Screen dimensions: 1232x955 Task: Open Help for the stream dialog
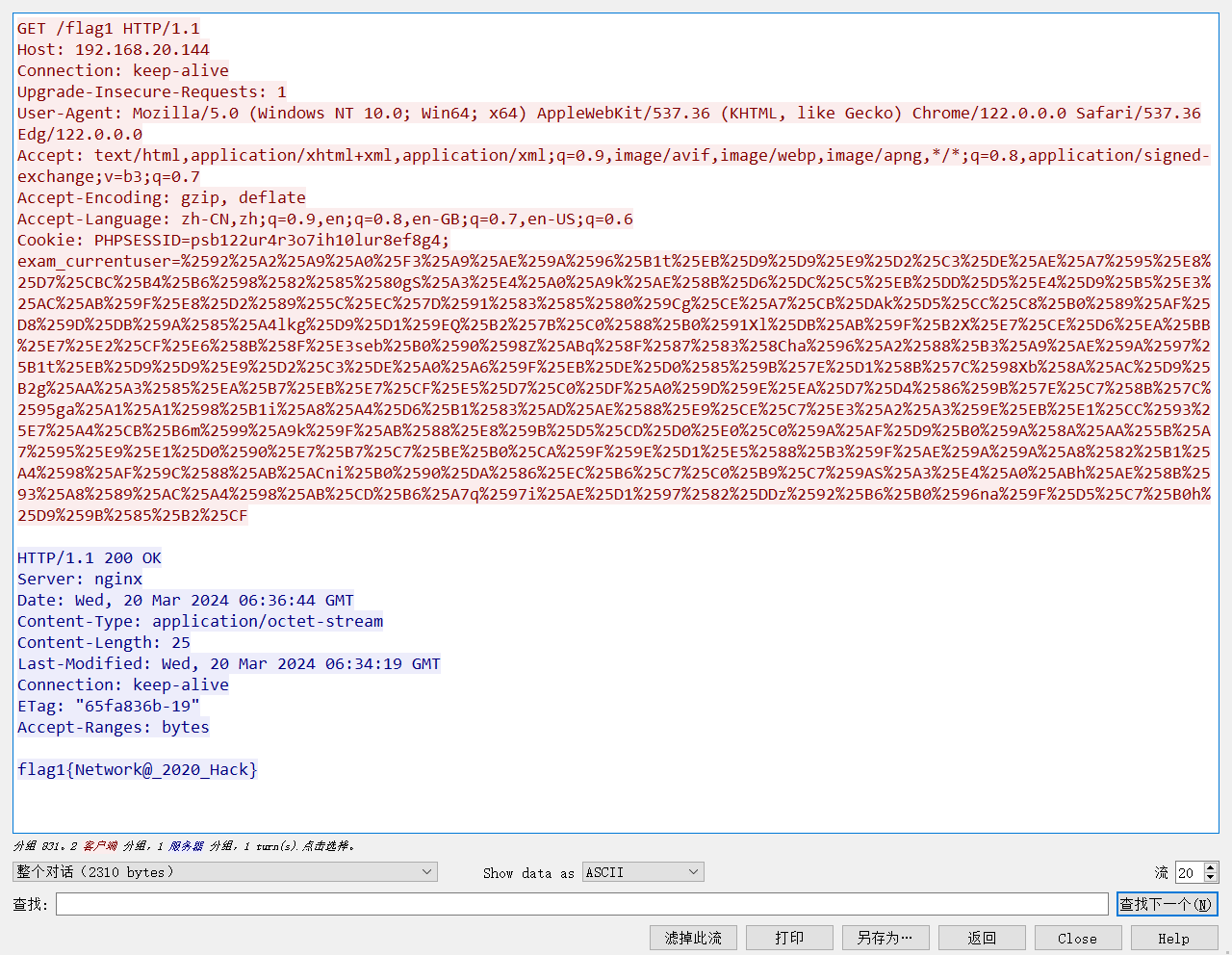(1173, 938)
